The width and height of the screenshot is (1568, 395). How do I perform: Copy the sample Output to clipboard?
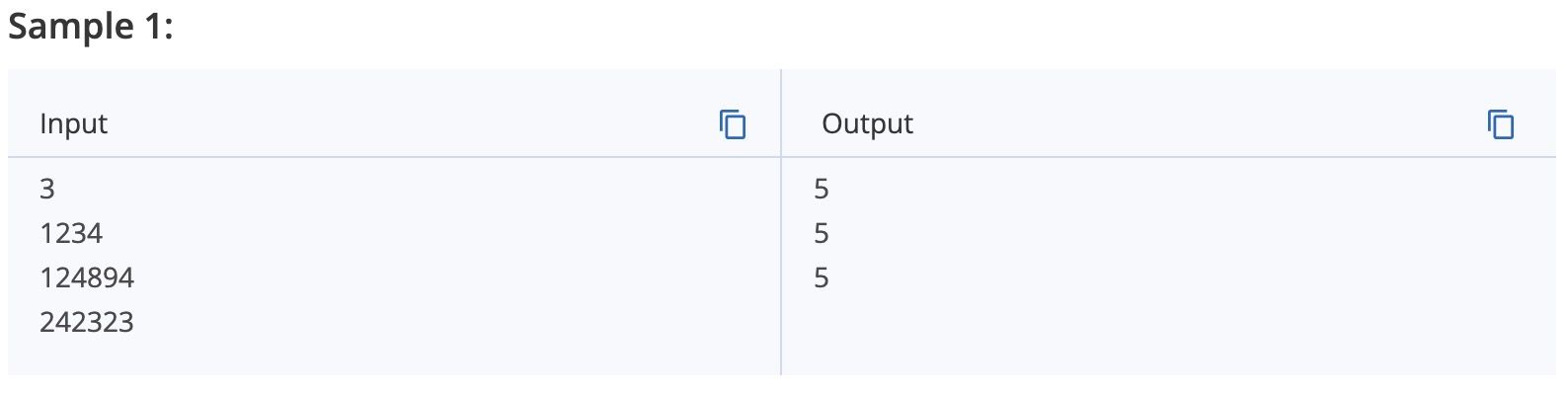1501,124
